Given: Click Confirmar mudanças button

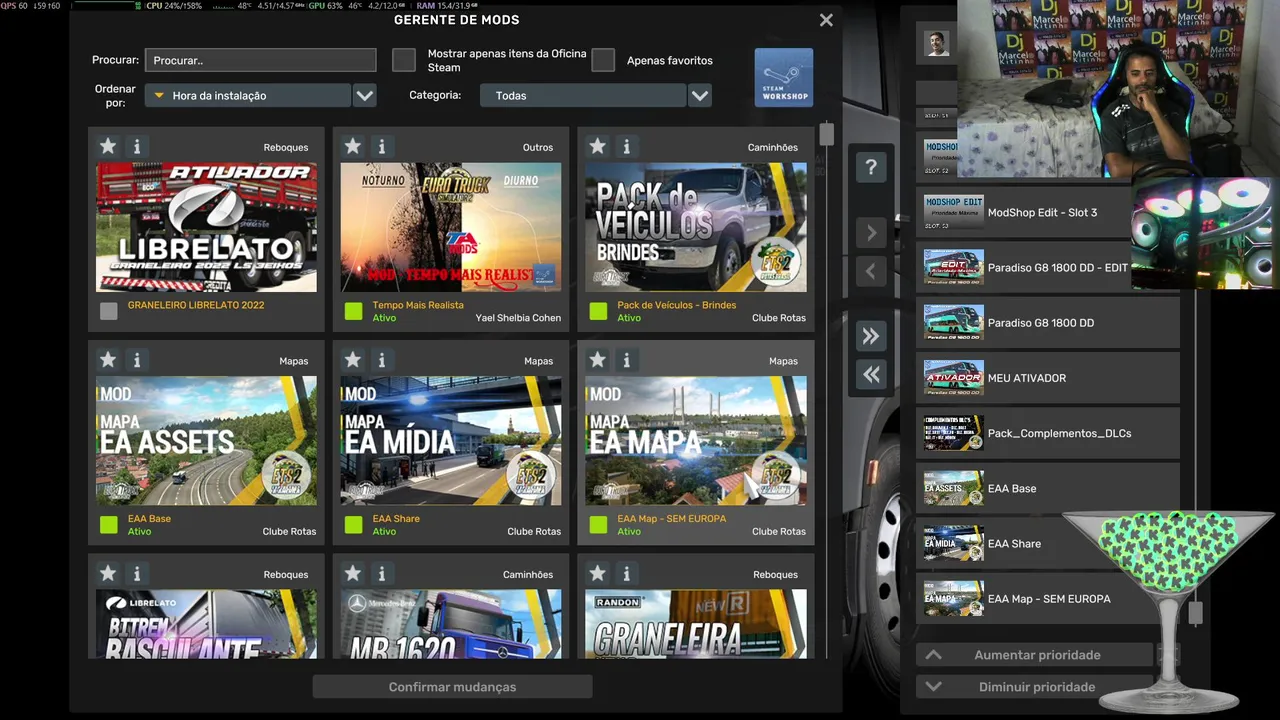Looking at the screenshot, I should (x=452, y=687).
